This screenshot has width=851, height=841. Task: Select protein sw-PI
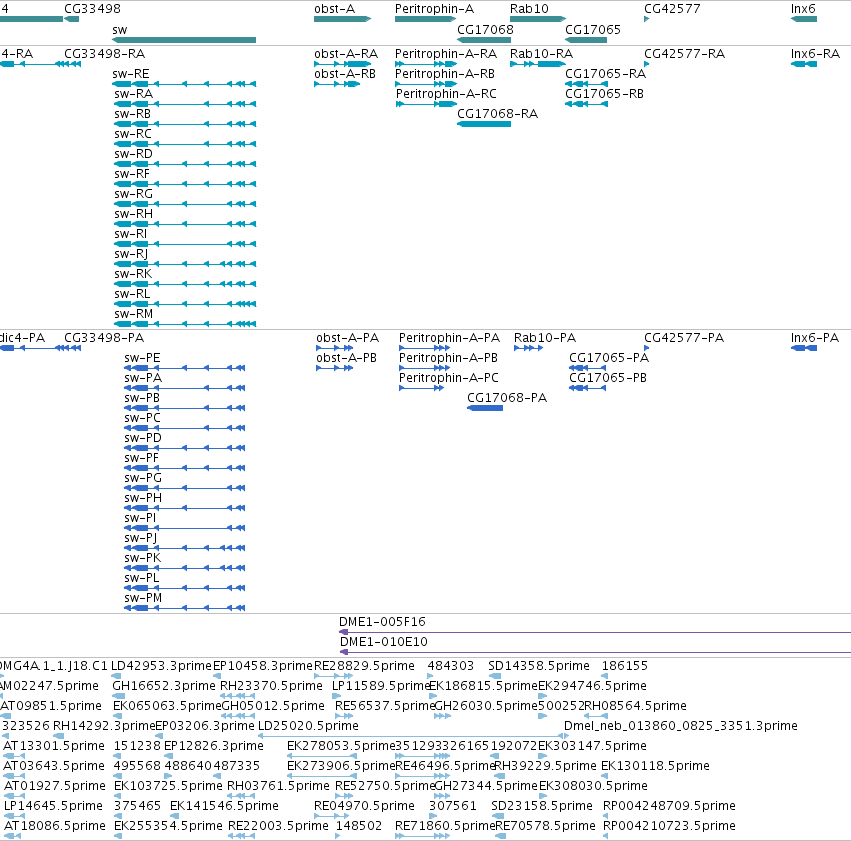[185, 528]
